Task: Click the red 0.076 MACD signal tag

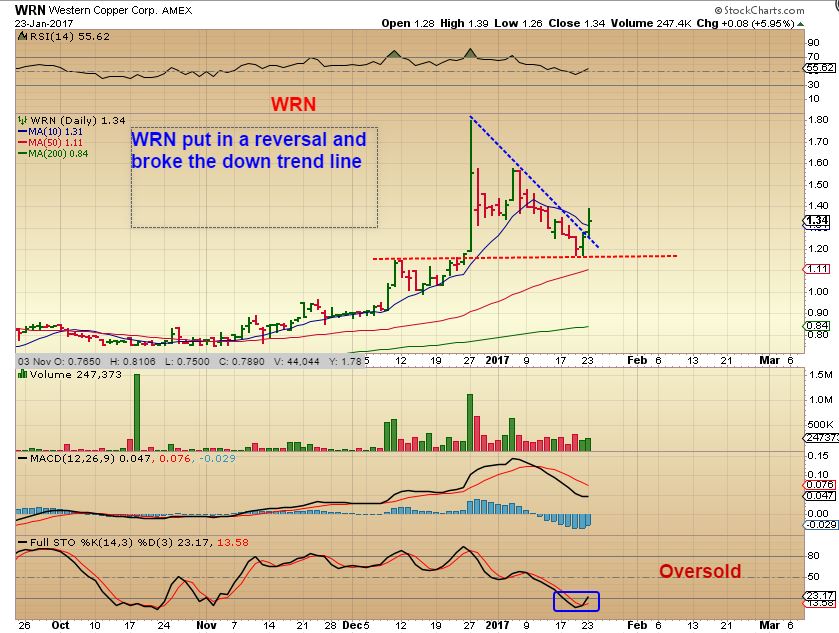Action: (x=820, y=485)
